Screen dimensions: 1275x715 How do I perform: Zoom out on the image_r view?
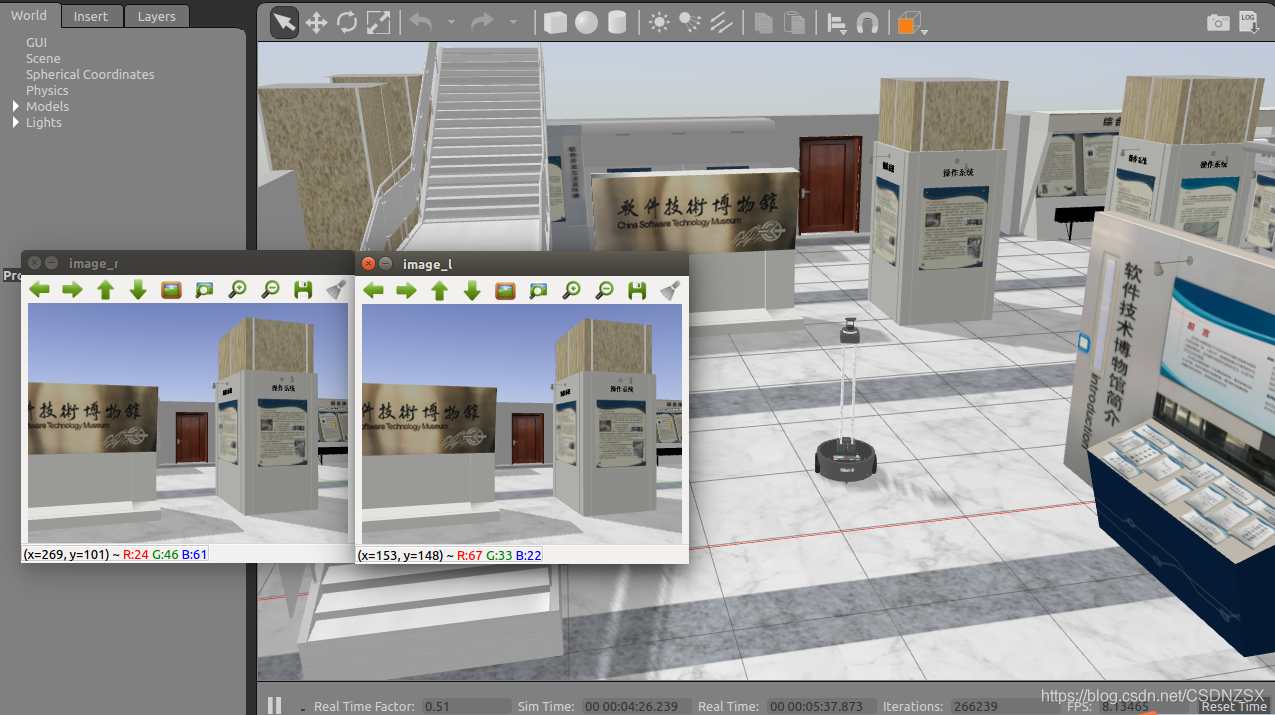click(270, 290)
